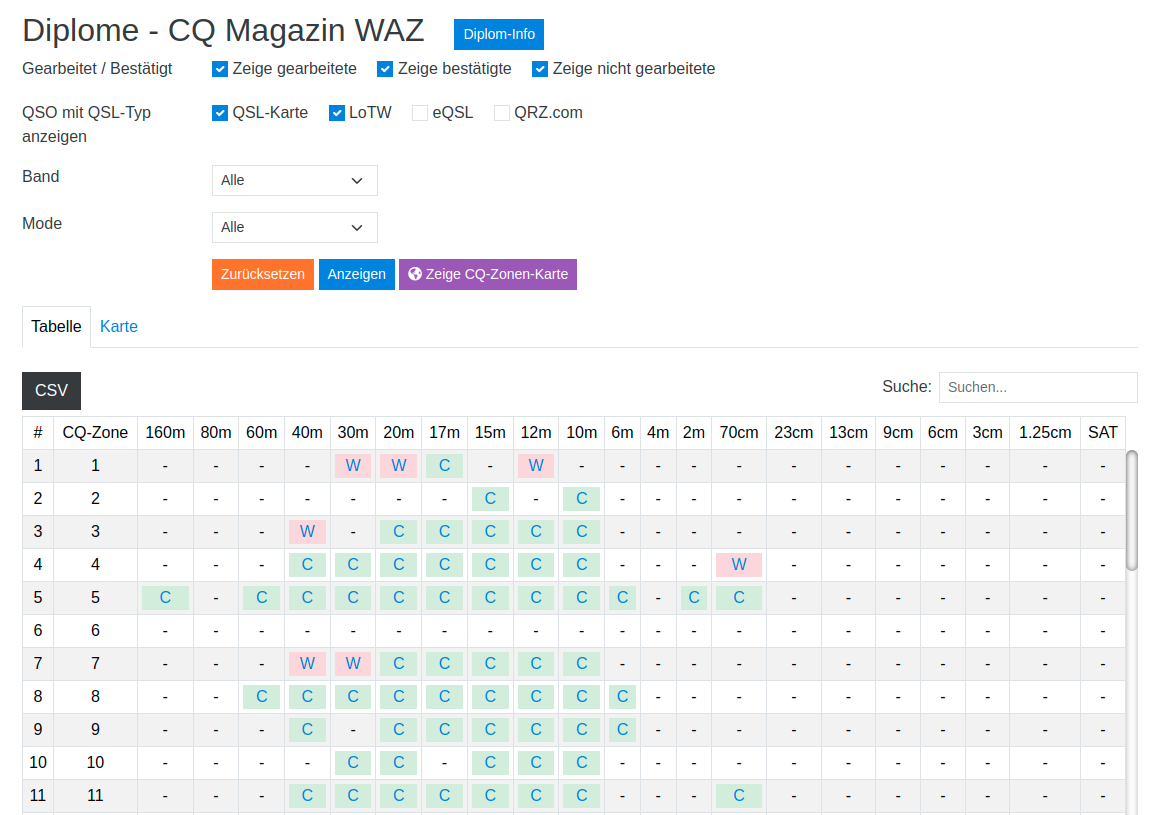The width and height of the screenshot is (1169, 815).
Task: Open the Mode dropdown
Action: [295, 227]
